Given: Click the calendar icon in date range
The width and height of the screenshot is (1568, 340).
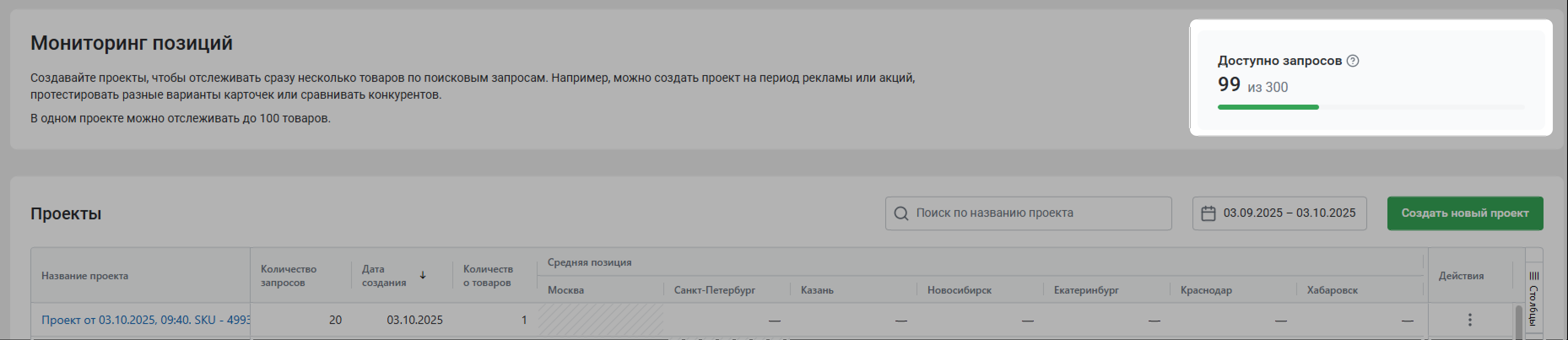Looking at the screenshot, I should (1208, 213).
